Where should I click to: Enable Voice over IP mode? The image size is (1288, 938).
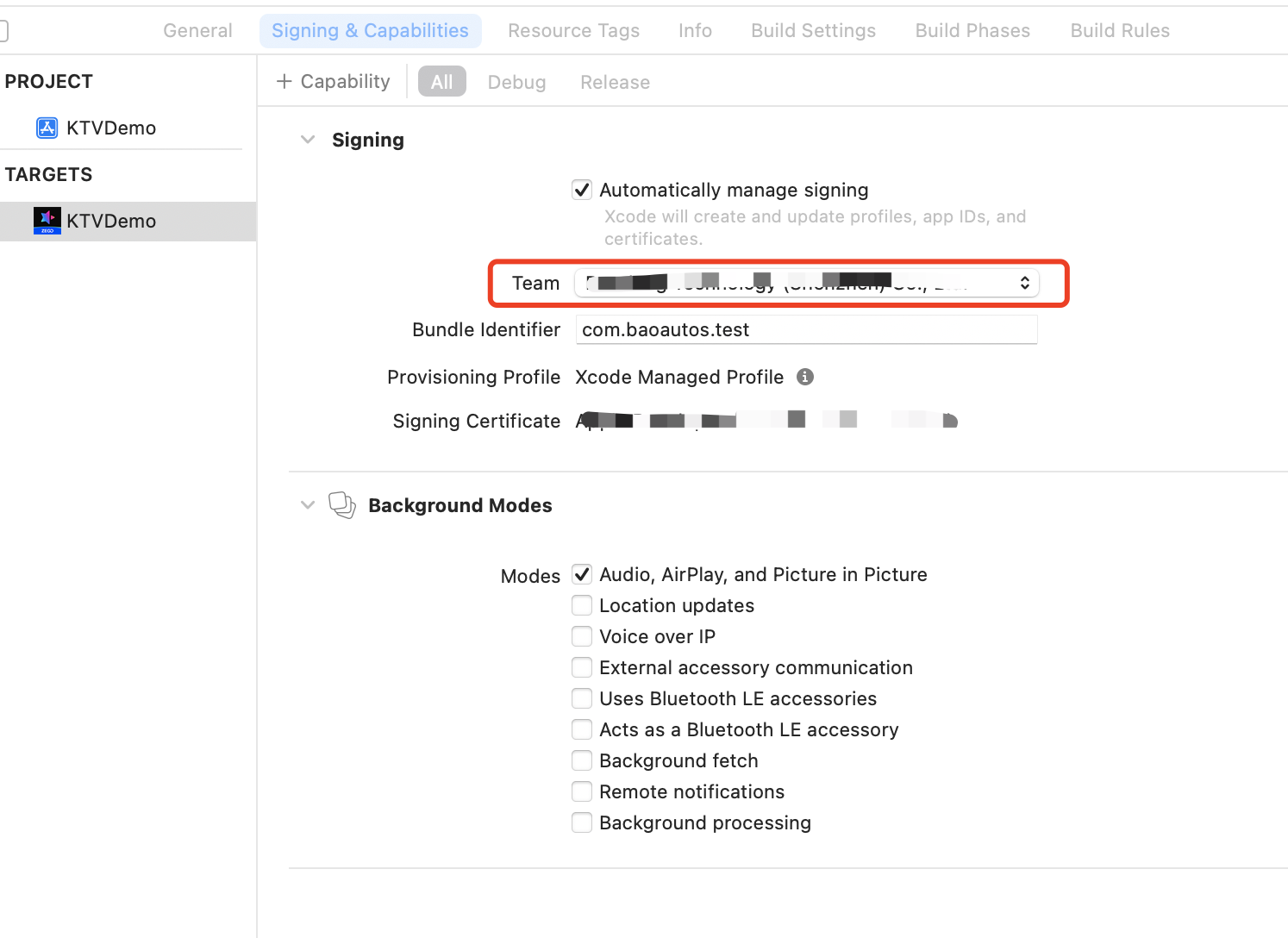582,636
